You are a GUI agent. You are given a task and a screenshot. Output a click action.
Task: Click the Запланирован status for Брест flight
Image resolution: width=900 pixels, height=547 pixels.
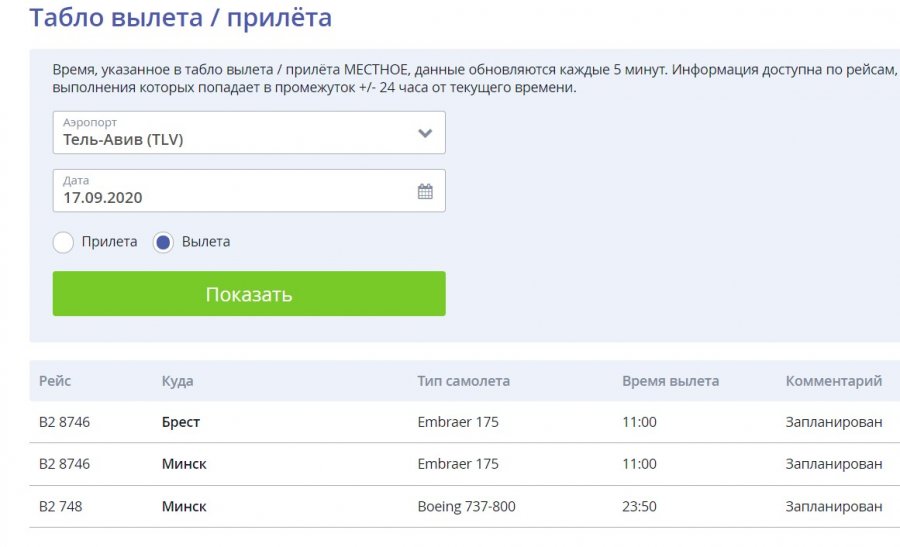pyautogui.click(x=834, y=422)
